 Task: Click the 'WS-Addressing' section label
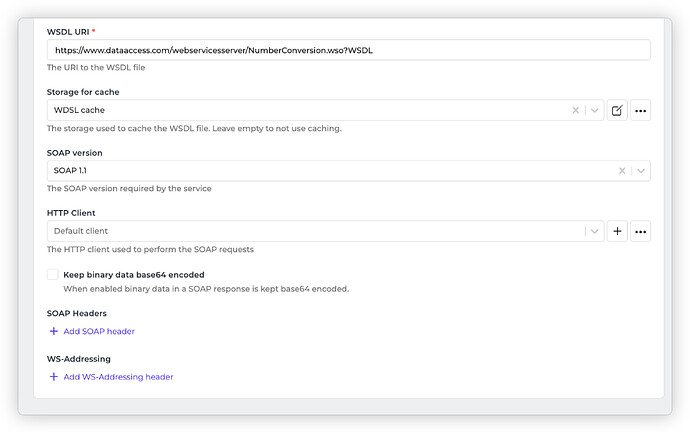click(79, 359)
